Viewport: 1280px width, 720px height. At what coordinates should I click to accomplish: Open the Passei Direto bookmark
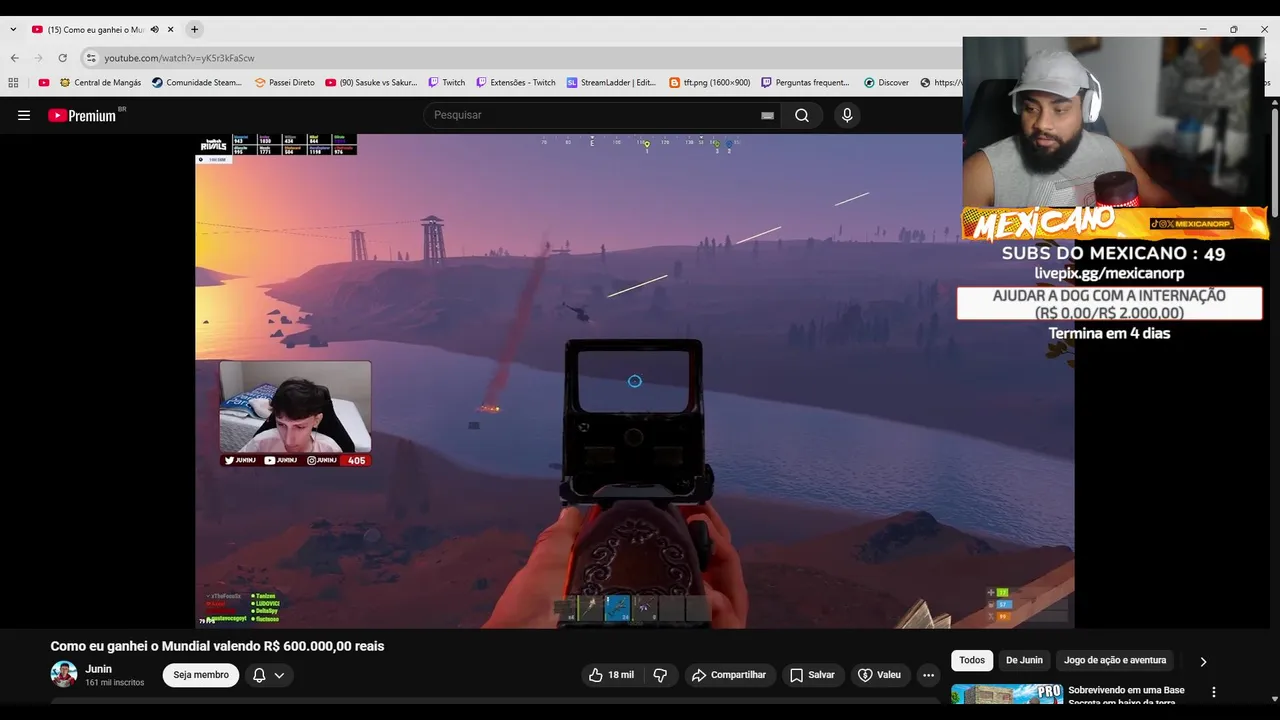pyautogui.click(x=284, y=83)
